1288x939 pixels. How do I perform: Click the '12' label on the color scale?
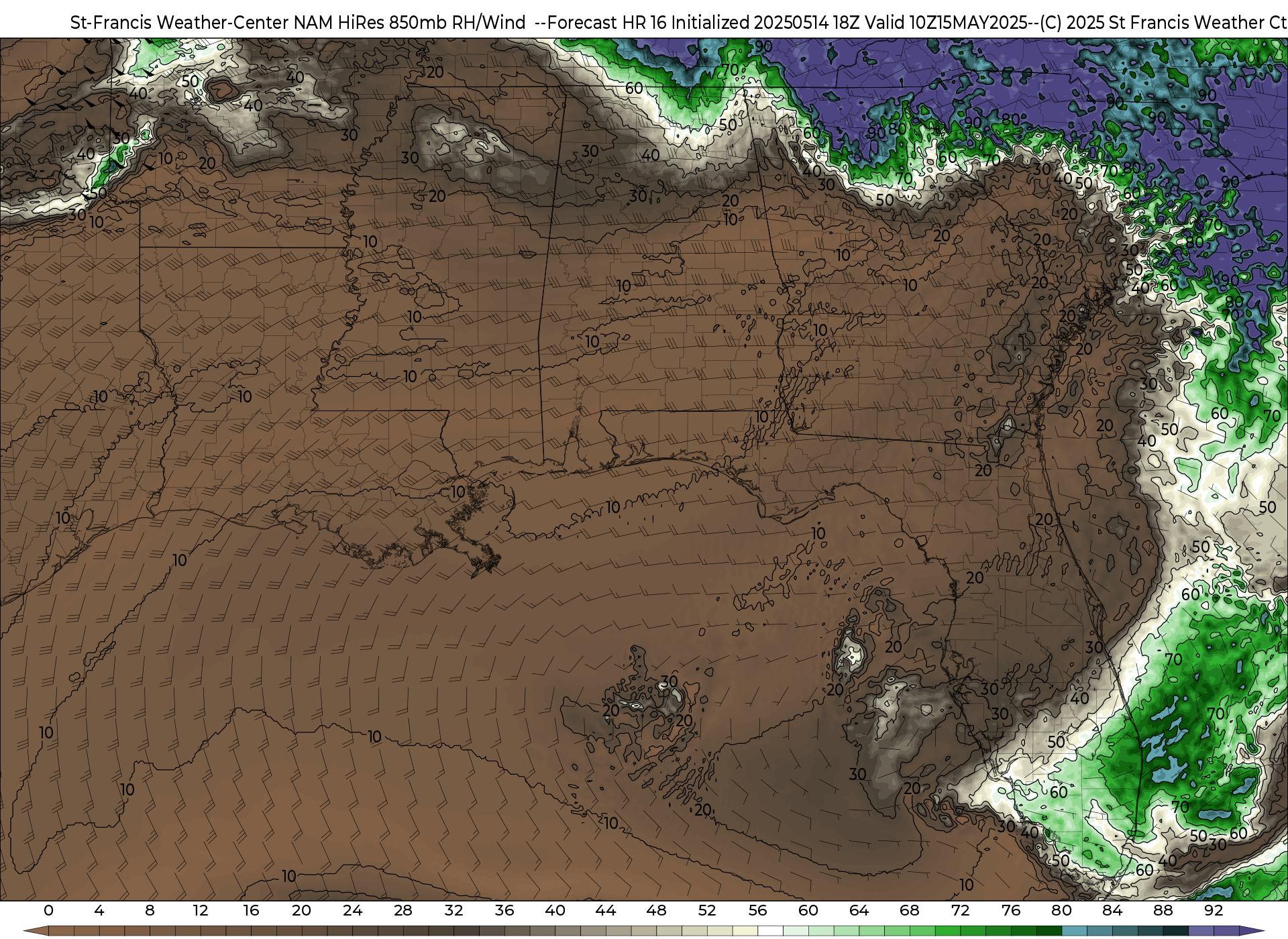coord(200,910)
